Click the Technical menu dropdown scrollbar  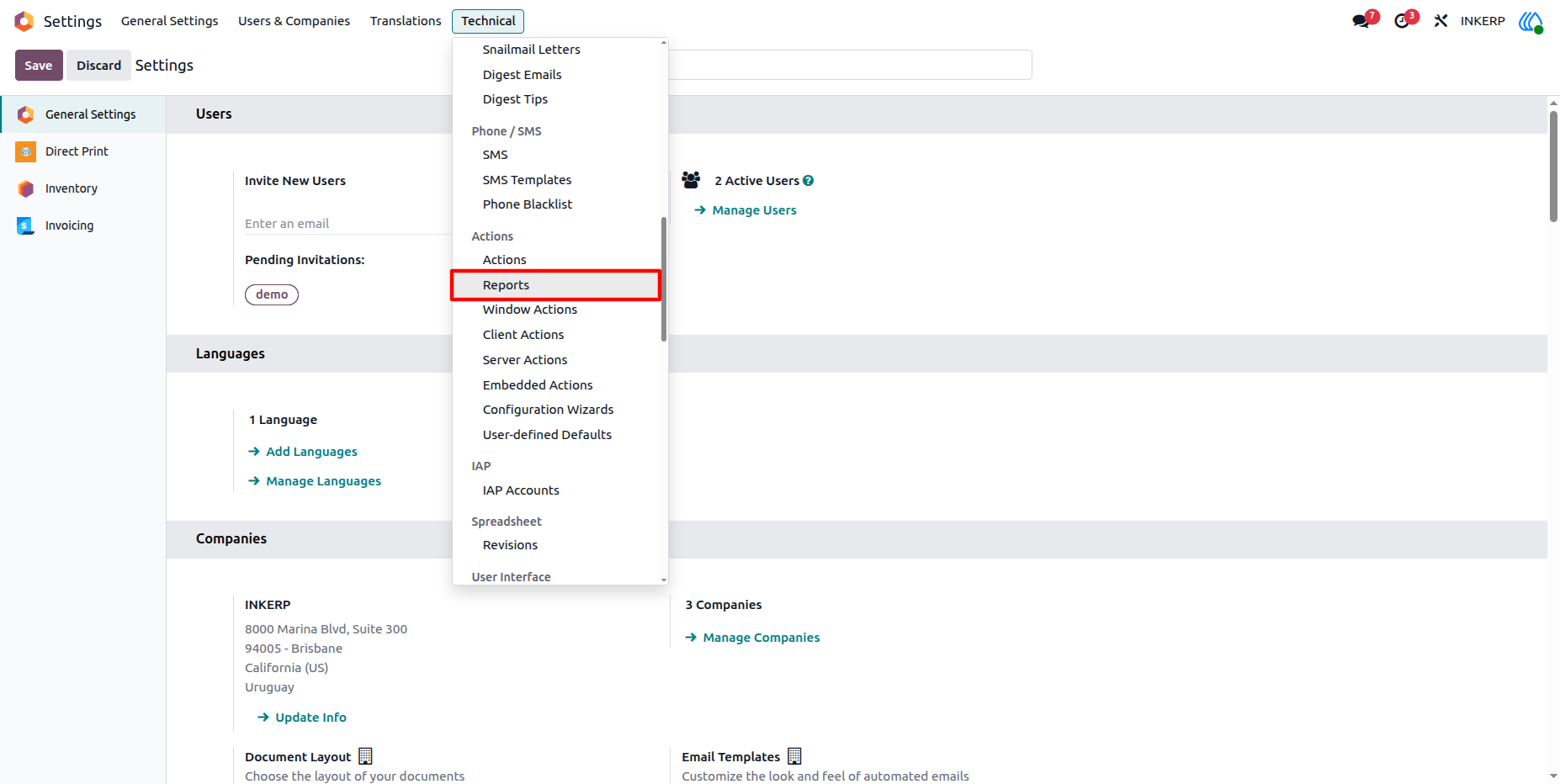coord(664,279)
